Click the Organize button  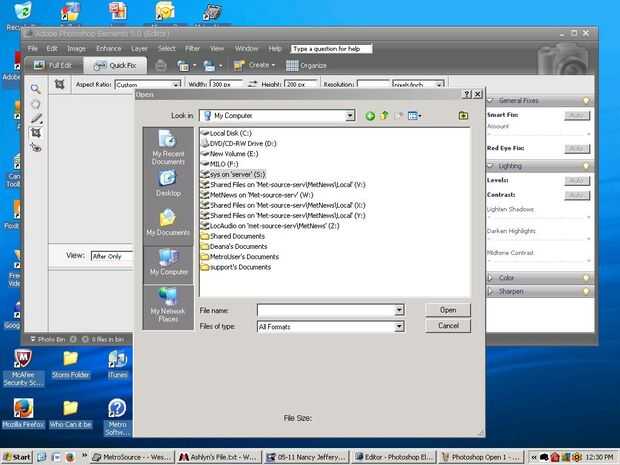coord(306,66)
